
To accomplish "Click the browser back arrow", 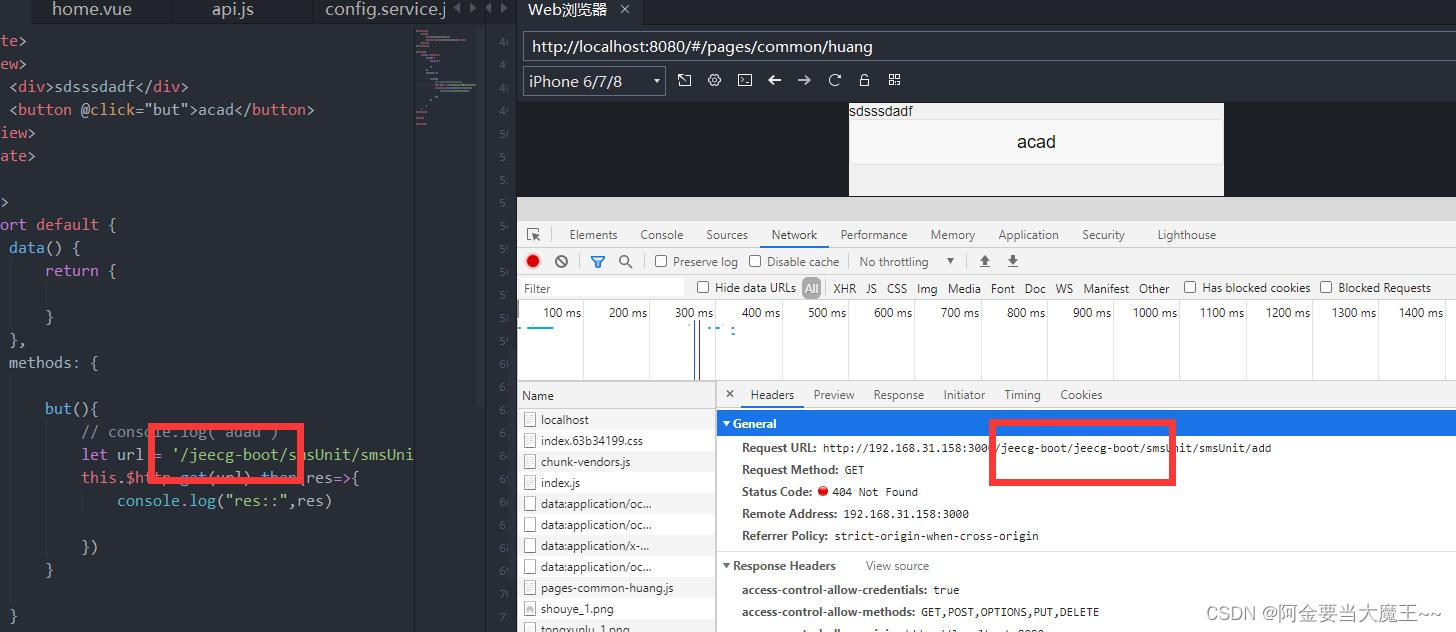I will 774,80.
